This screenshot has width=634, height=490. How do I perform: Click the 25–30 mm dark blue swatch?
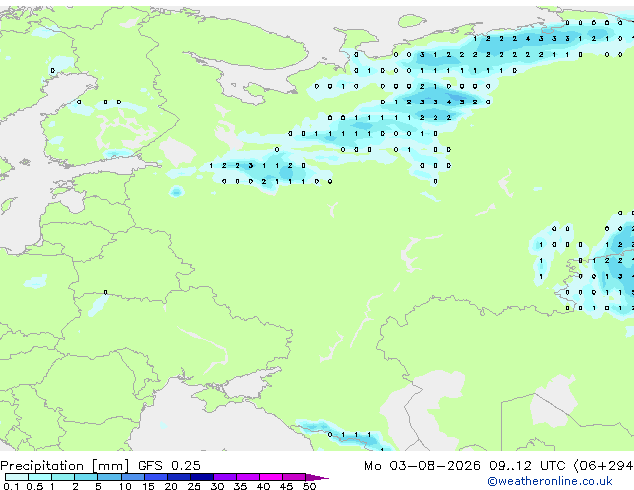click(x=202, y=477)
